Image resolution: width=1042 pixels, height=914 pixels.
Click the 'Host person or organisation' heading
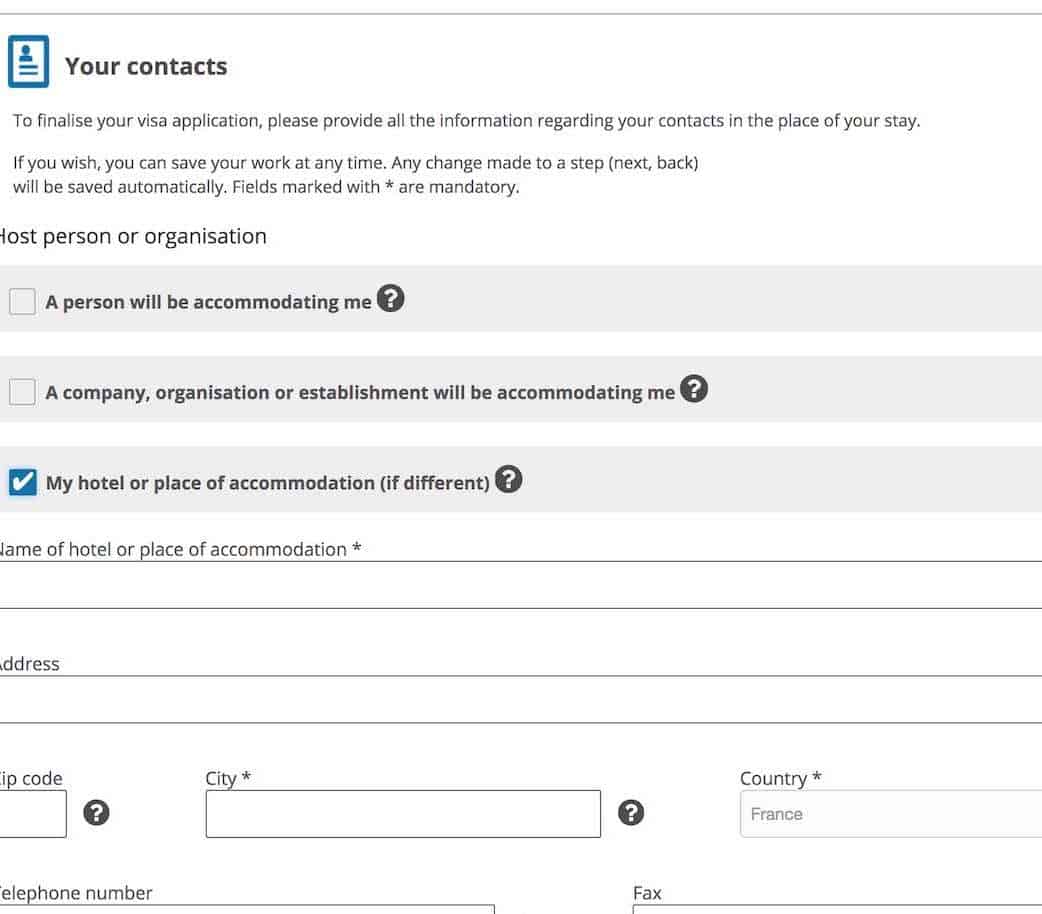(131, 236)
